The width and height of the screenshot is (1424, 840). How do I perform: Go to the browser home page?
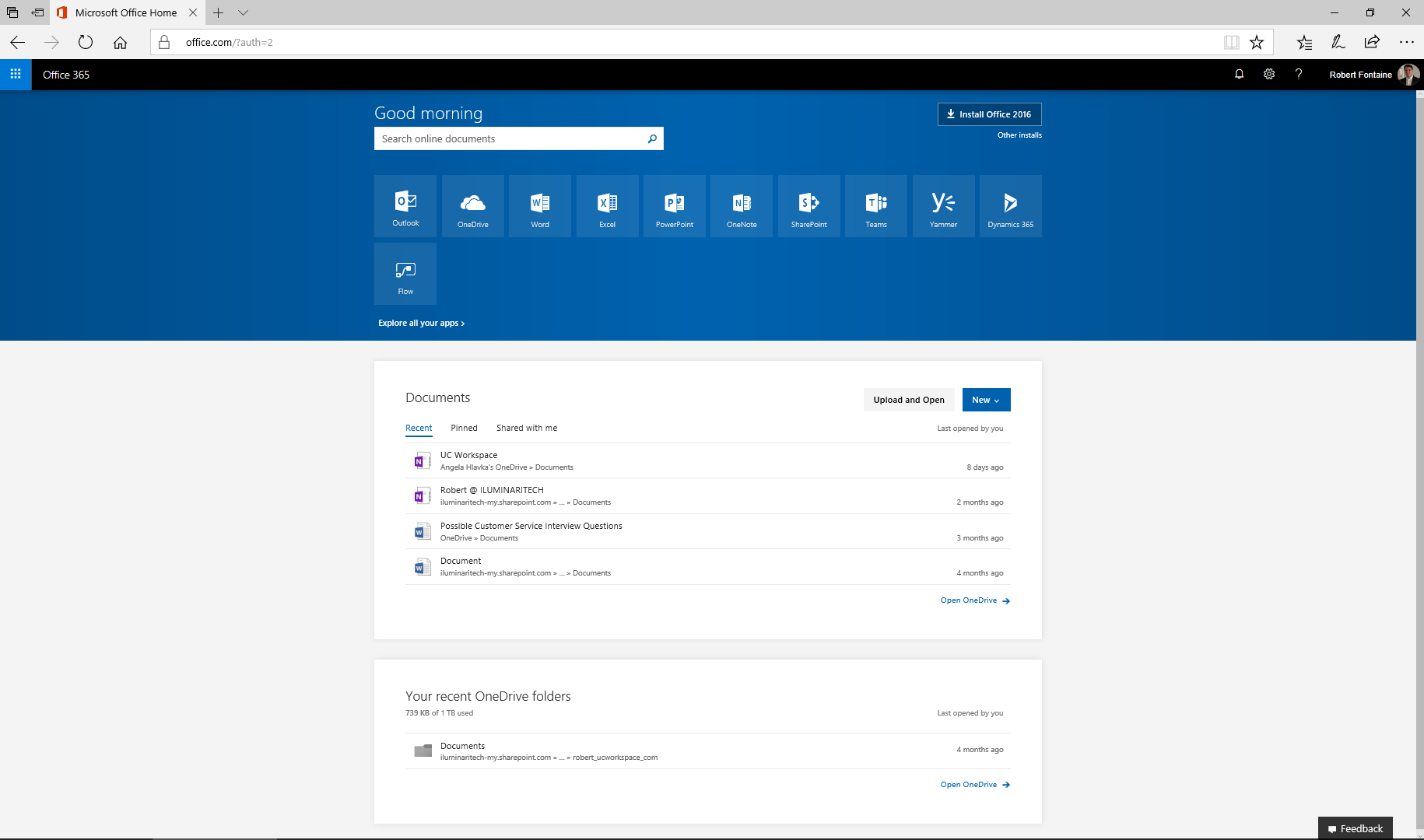(x=120, y=42)
